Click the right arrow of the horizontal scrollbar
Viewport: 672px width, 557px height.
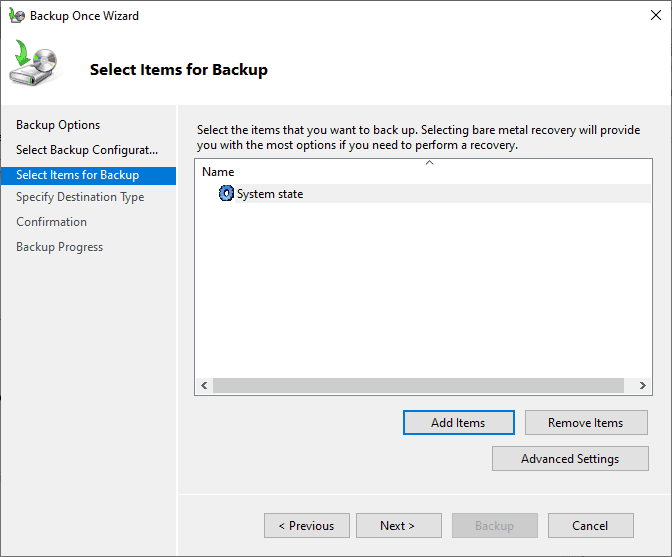tap(643, 386)
